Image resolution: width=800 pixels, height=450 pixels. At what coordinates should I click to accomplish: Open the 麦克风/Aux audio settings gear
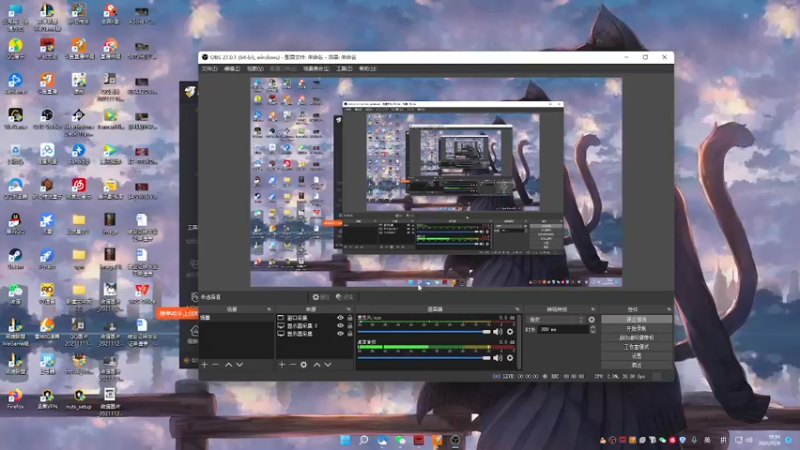[510, 332]
